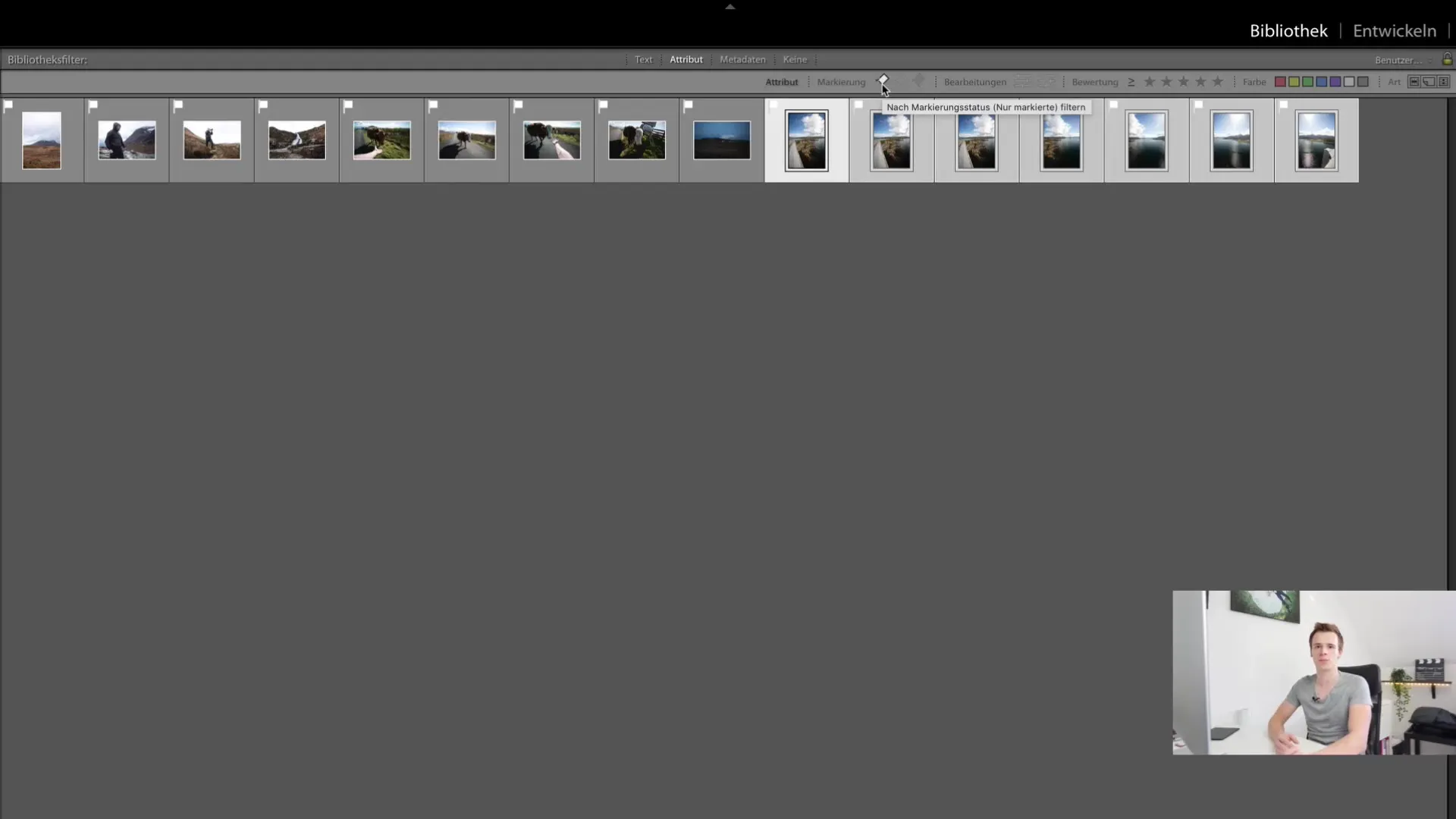
Task: Switch to the Text filter tab
Action: pos(643,59)
